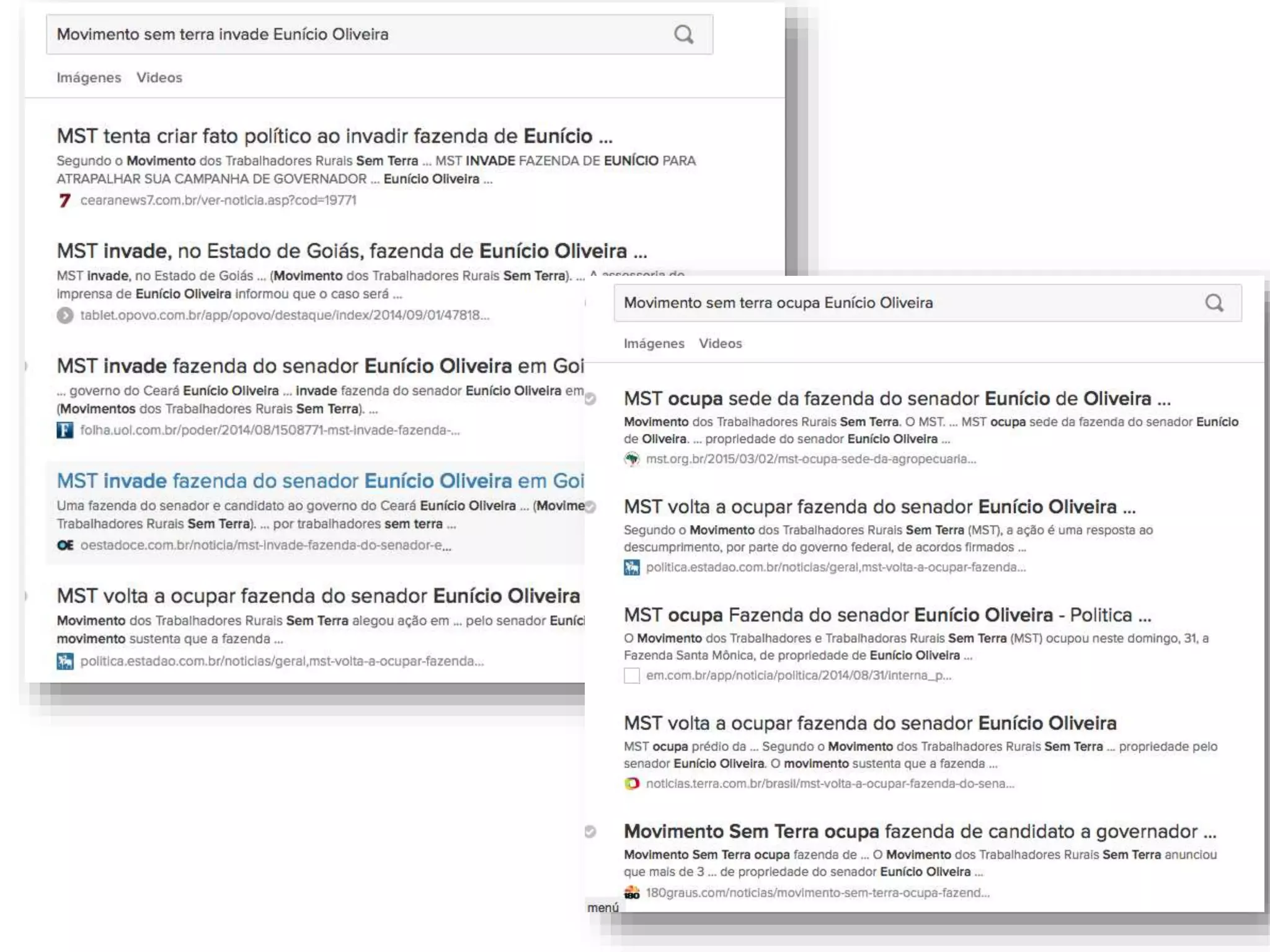This screenshot has width=1270, height=952.
Task: Click mst.org.br site favicon
Action: pyautogui.click(x=631, y=459)
